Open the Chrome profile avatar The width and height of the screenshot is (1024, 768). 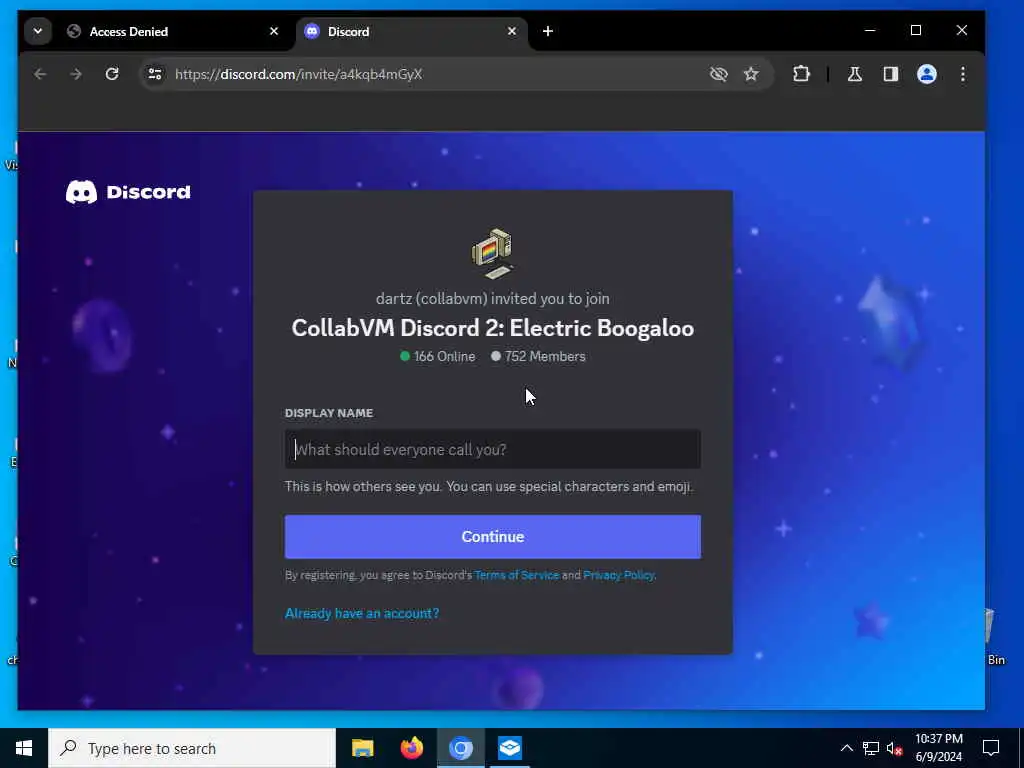click(927, 74)
